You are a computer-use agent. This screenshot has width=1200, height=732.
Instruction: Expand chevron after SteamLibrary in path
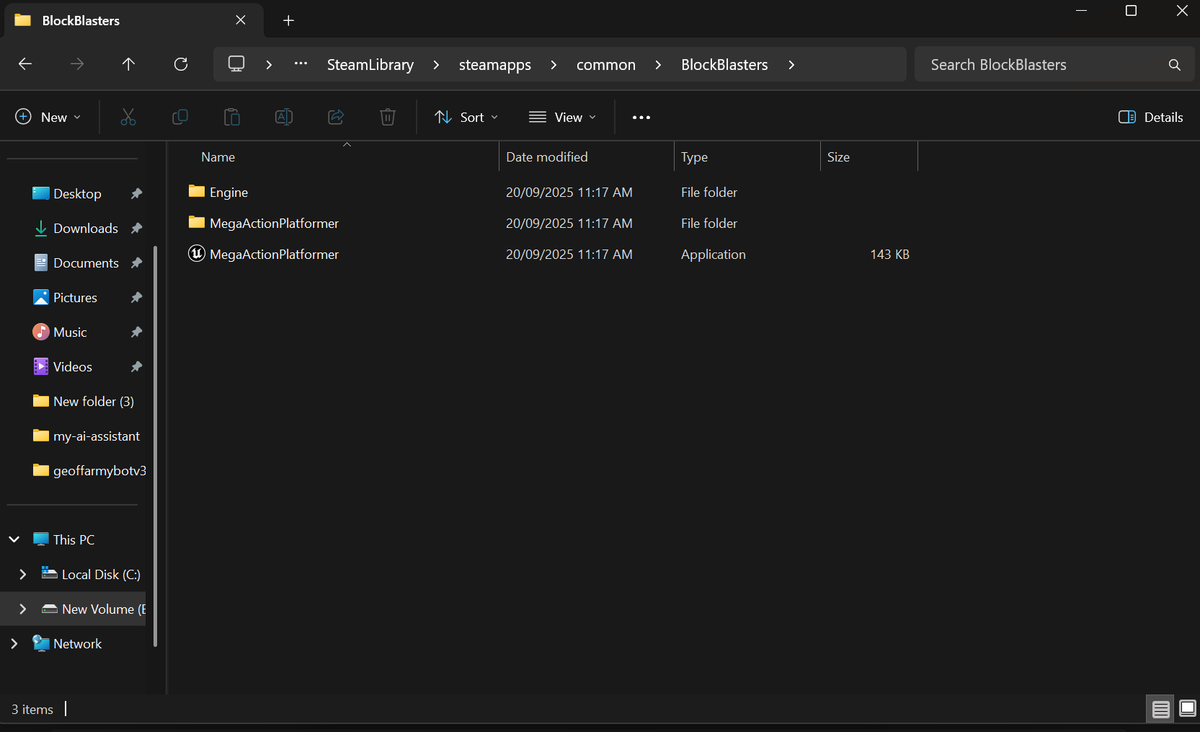pyautogui.click(x=436, y=64)
